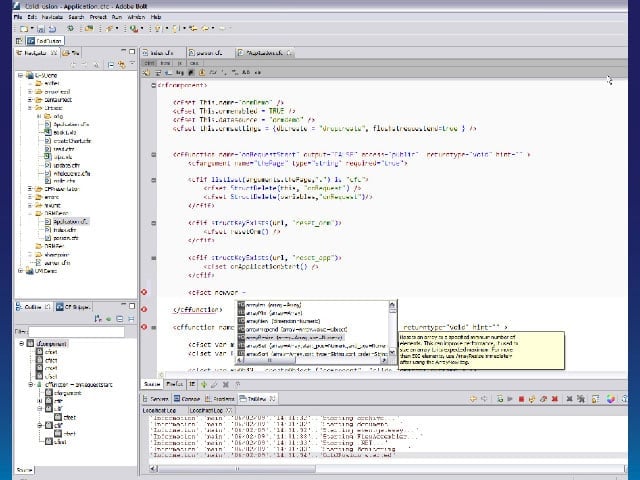The image size is (640, 480).
Task: Expand the bottom project node in Navigator
Action: 20,271
